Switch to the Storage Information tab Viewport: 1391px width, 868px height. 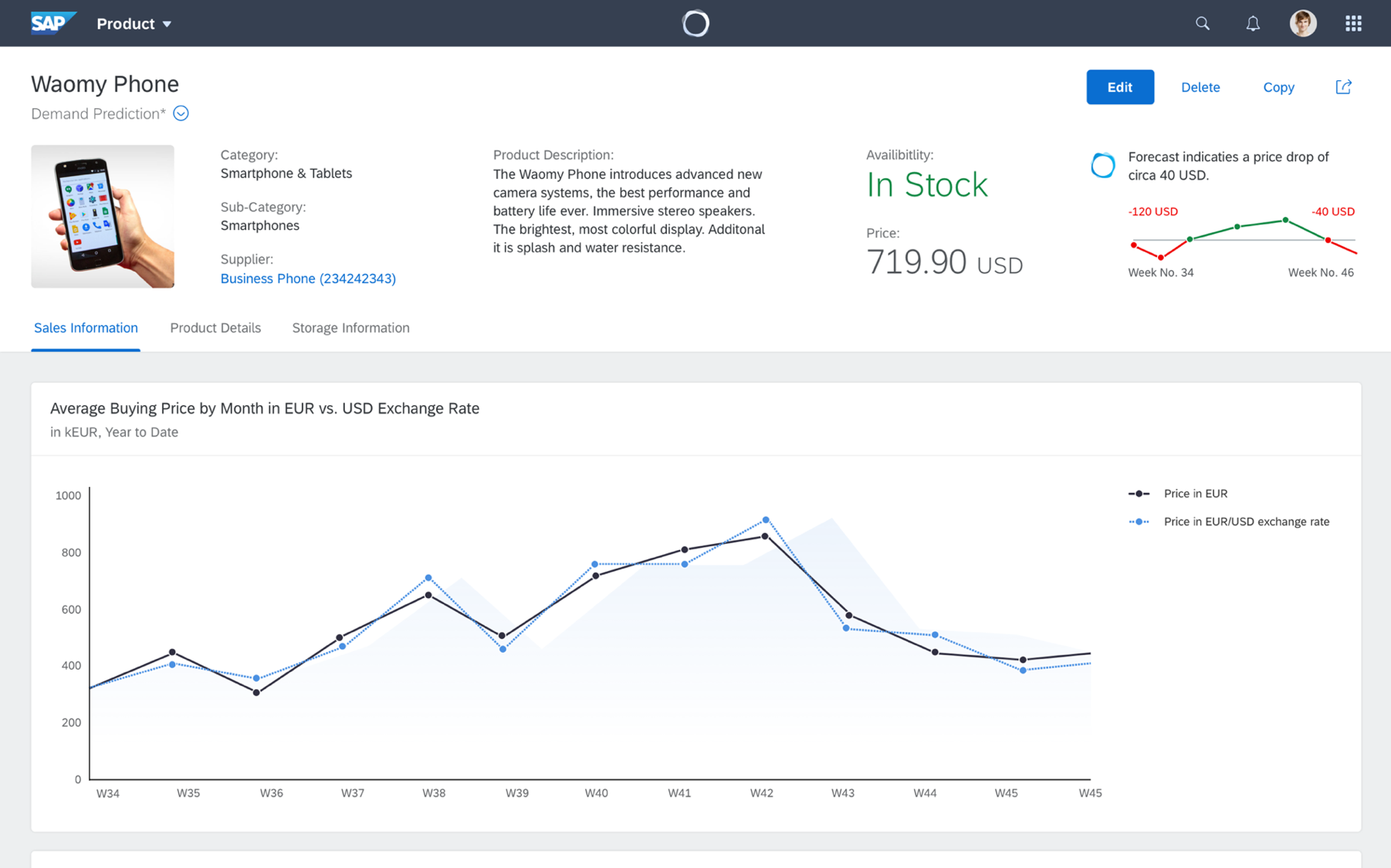click(350, 328)
